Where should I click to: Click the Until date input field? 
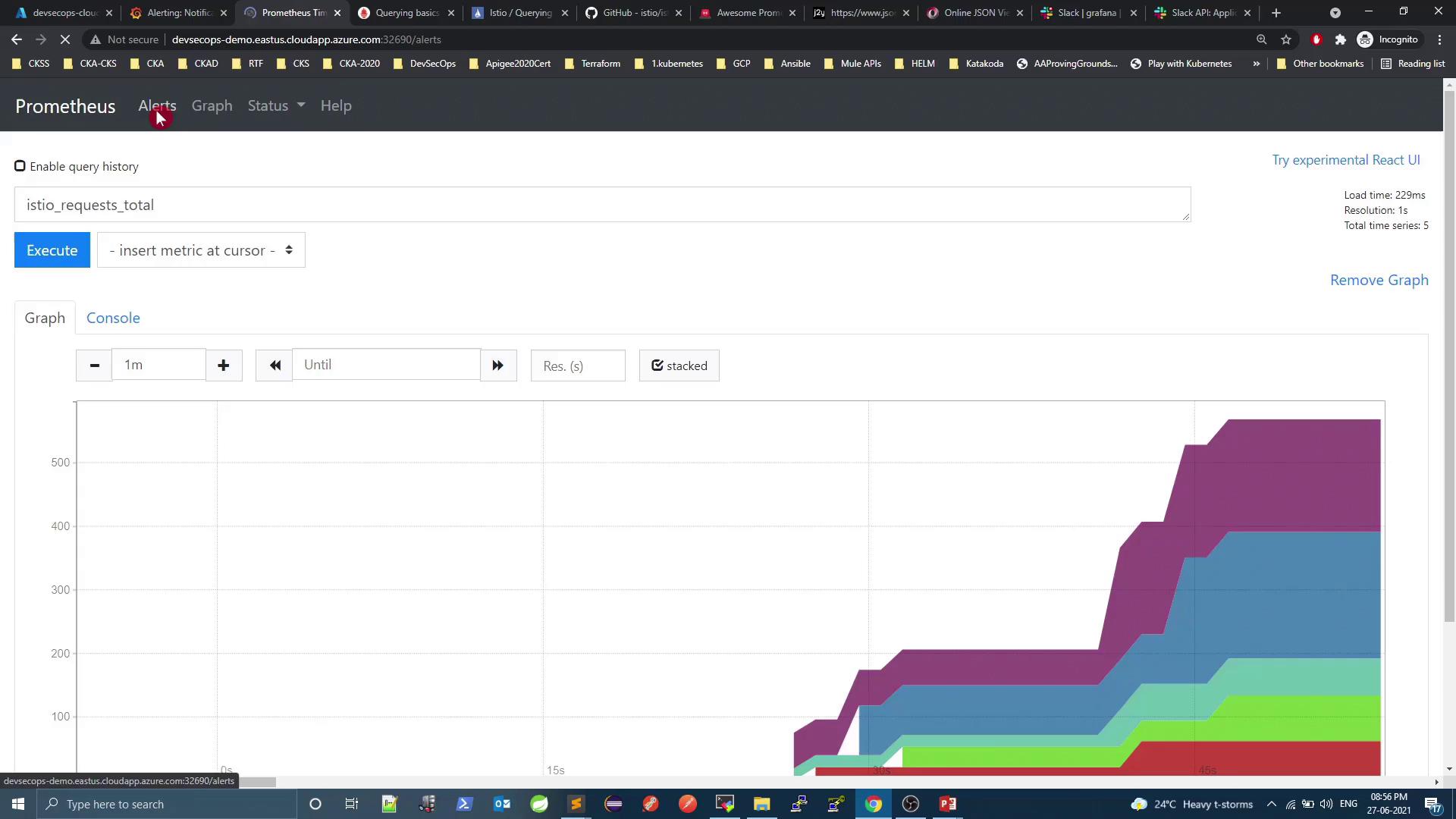(386, 365)
